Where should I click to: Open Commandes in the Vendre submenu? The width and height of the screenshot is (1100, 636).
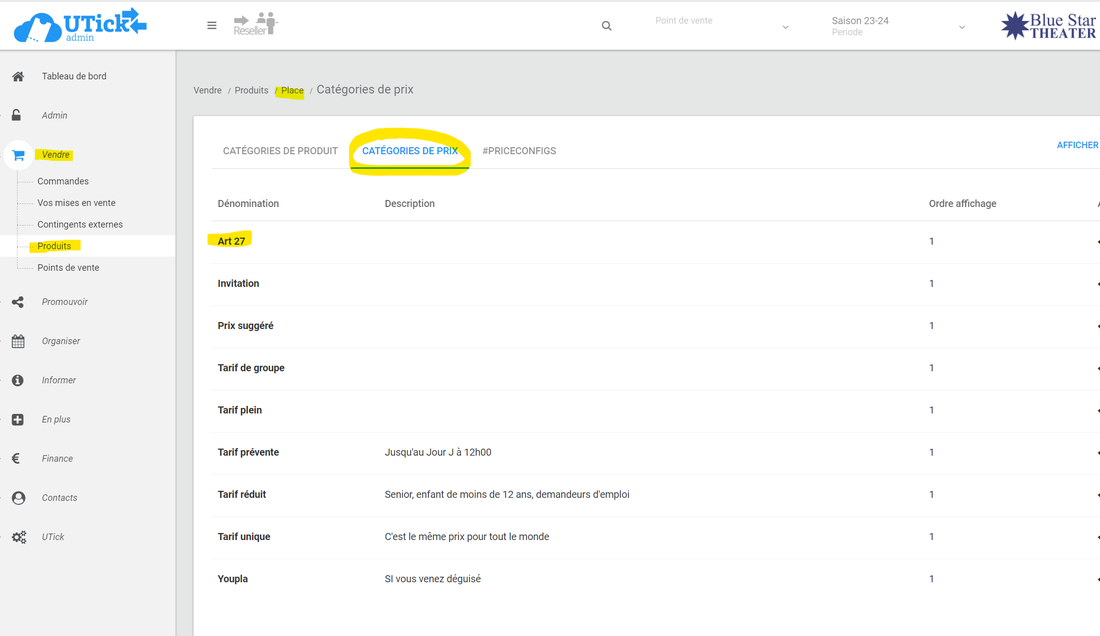tap(63, 181)
